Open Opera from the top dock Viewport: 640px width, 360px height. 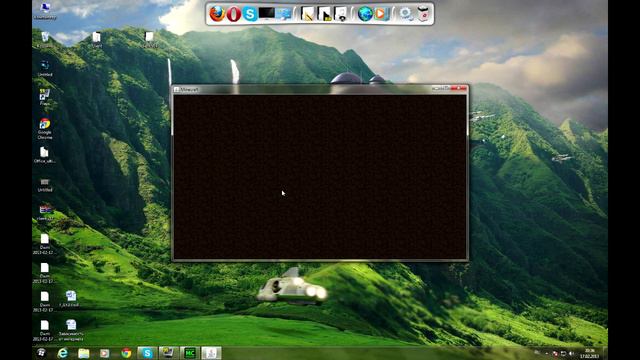[x=233, y=14]
